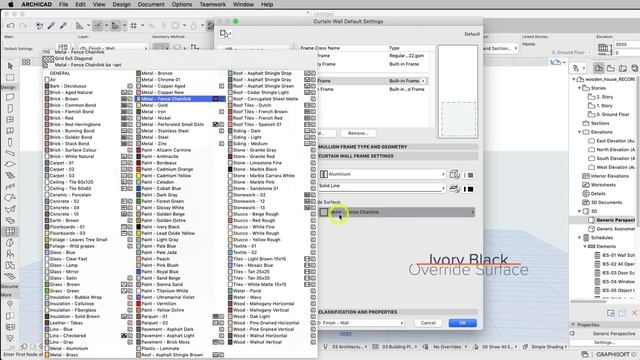This screenshot has width=640, height=360.
Task: Click the Solid Line pen color swatch
Action: pos(470,189)
